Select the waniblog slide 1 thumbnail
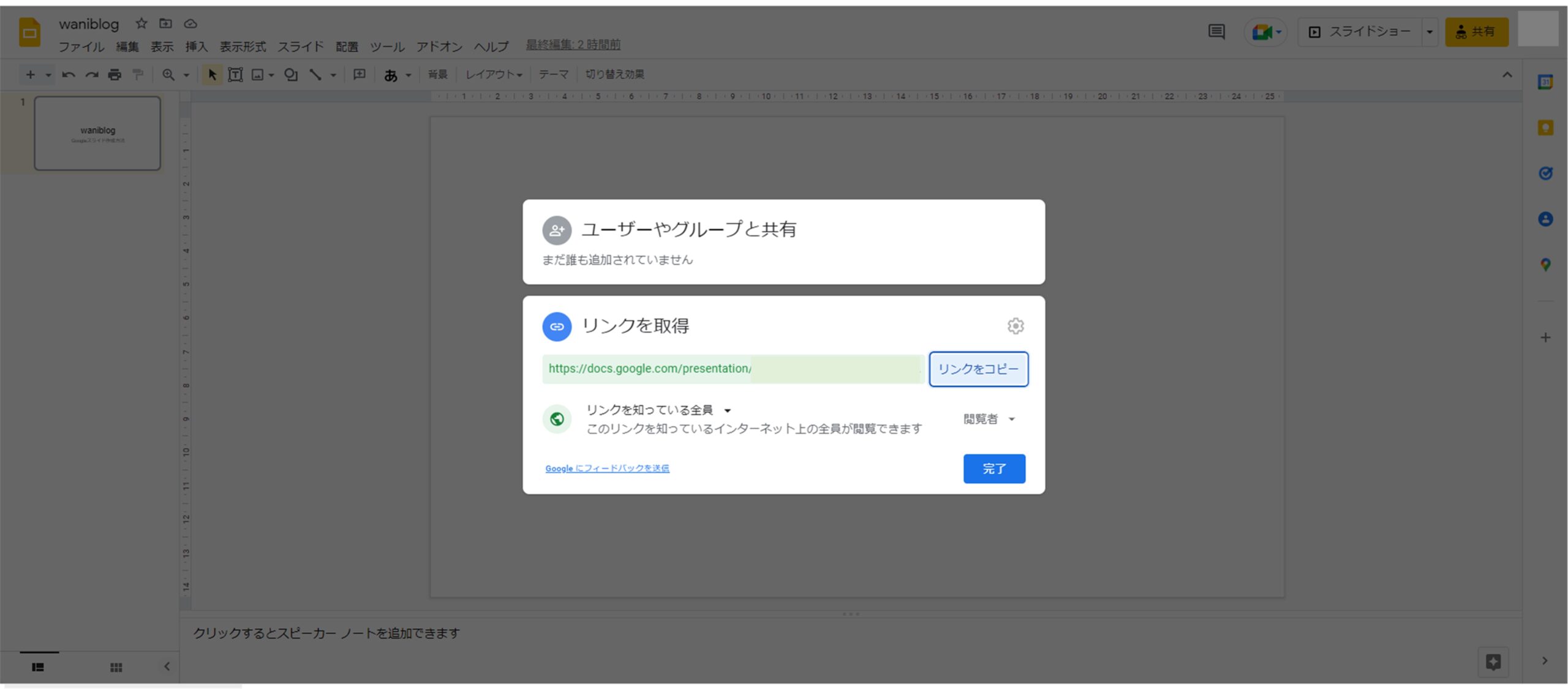The height and width of the screenshot is (689, 1568). tap(97, 133)
